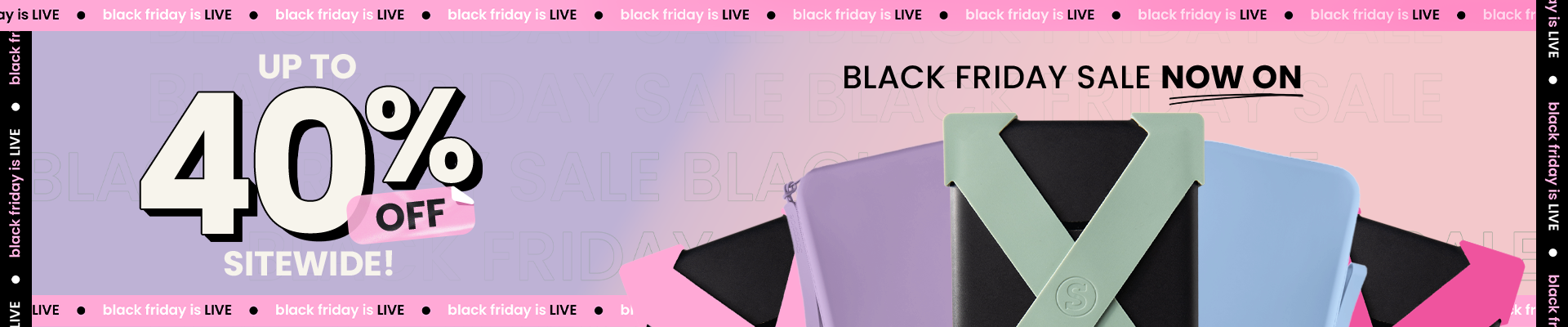Click the hand-drawn underline beneath NOW ON
This screenshot has width=1568, height=327.
1236,99
